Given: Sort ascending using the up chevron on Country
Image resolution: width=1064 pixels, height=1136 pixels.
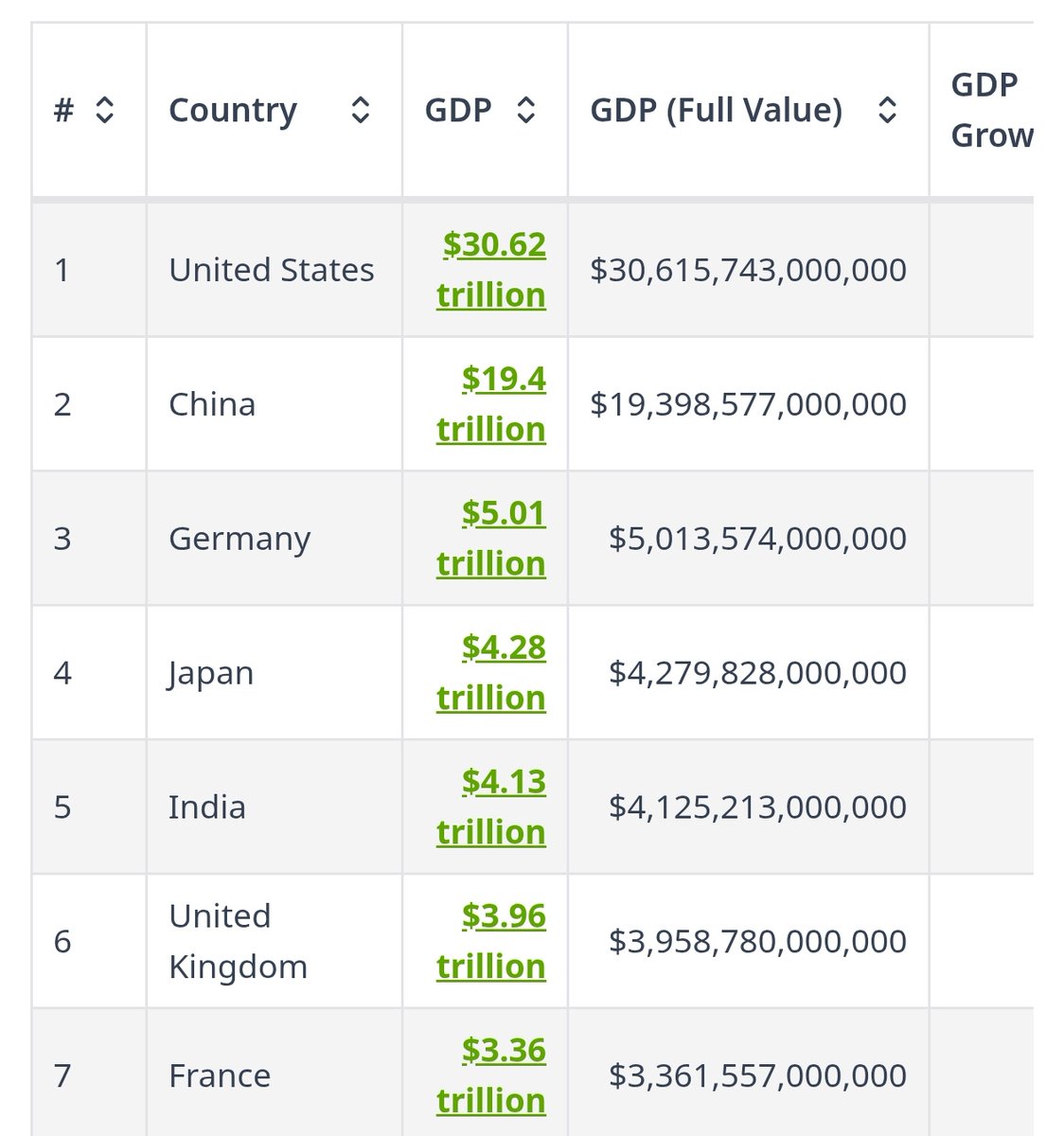Looking at the screenshot, I should pos(360,100).
